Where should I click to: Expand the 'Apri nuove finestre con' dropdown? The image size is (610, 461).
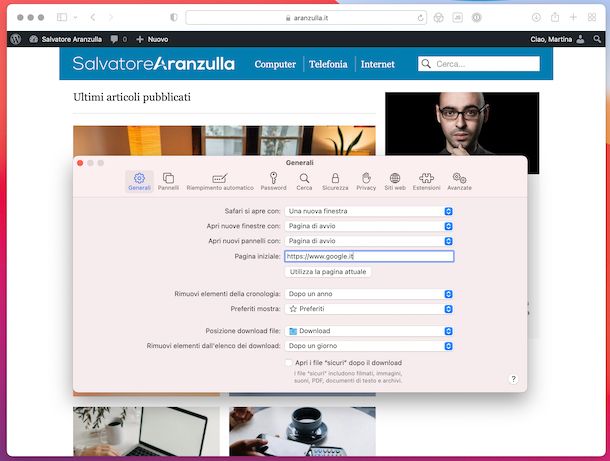point(369,226)
